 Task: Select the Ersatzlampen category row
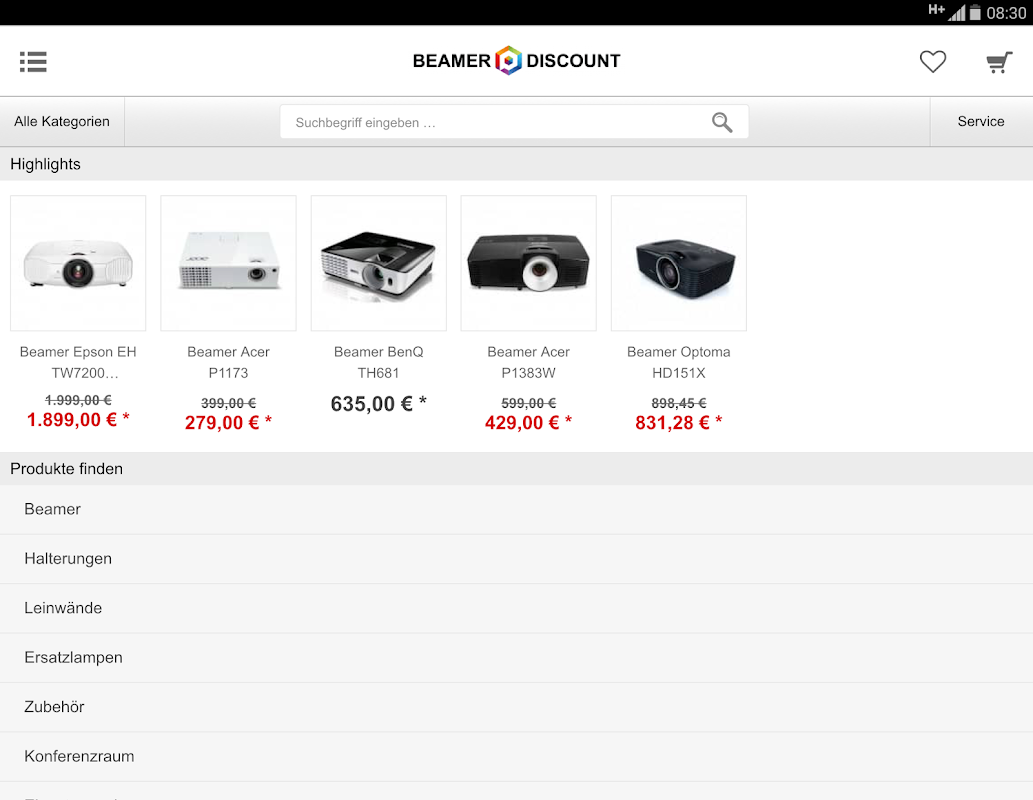tap(516, 658)
